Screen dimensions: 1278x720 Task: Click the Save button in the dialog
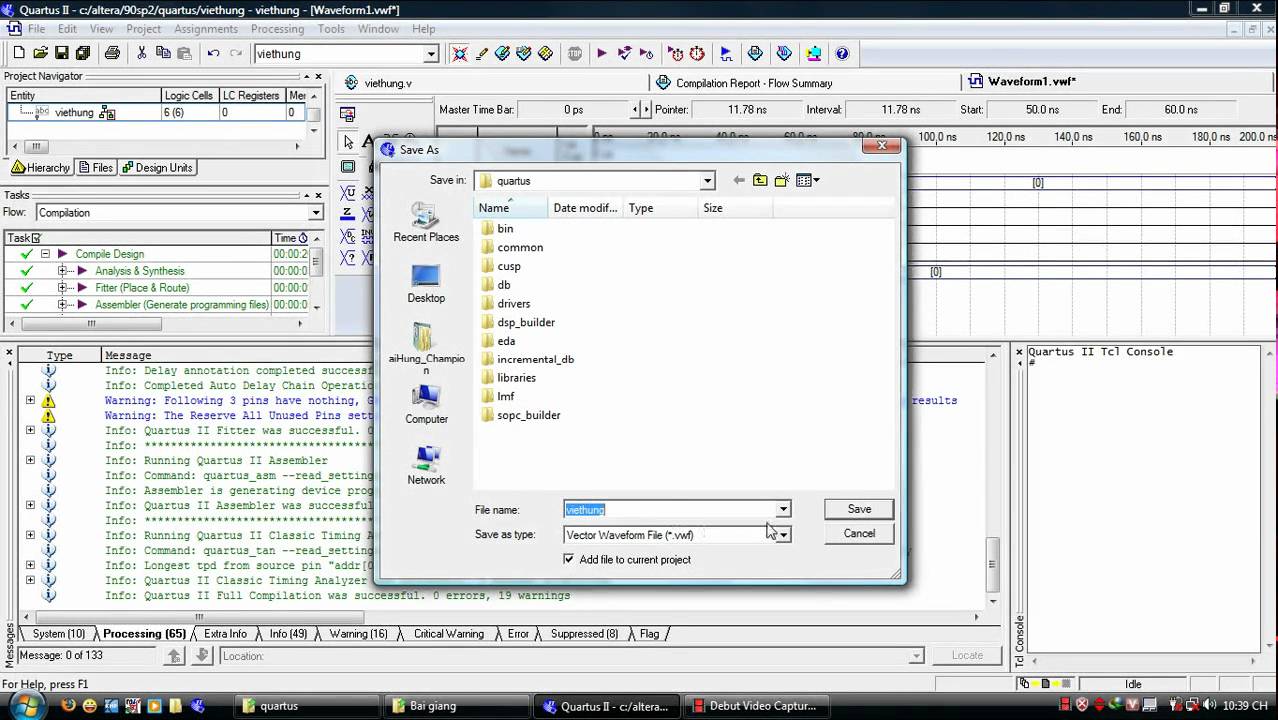tap(859, 509)
